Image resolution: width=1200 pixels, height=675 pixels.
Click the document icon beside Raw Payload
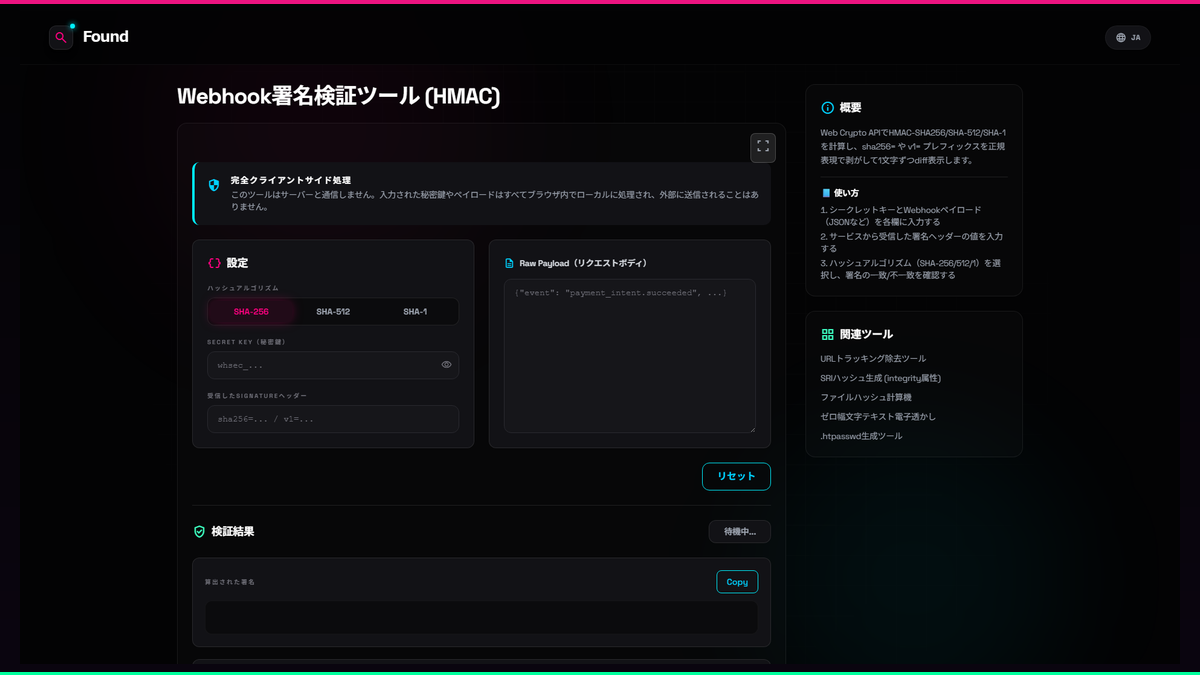coord(509,263)
